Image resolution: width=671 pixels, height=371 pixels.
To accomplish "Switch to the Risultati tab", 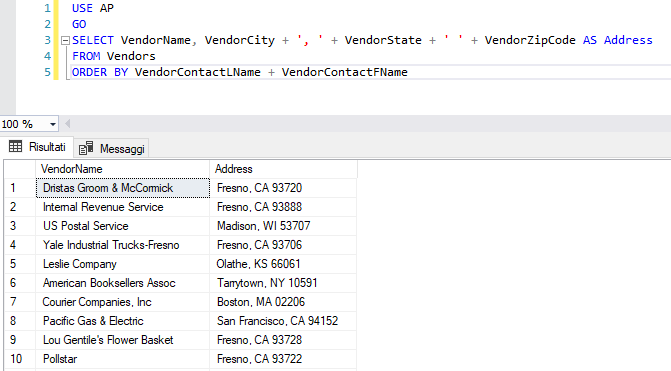I will 37,147.
